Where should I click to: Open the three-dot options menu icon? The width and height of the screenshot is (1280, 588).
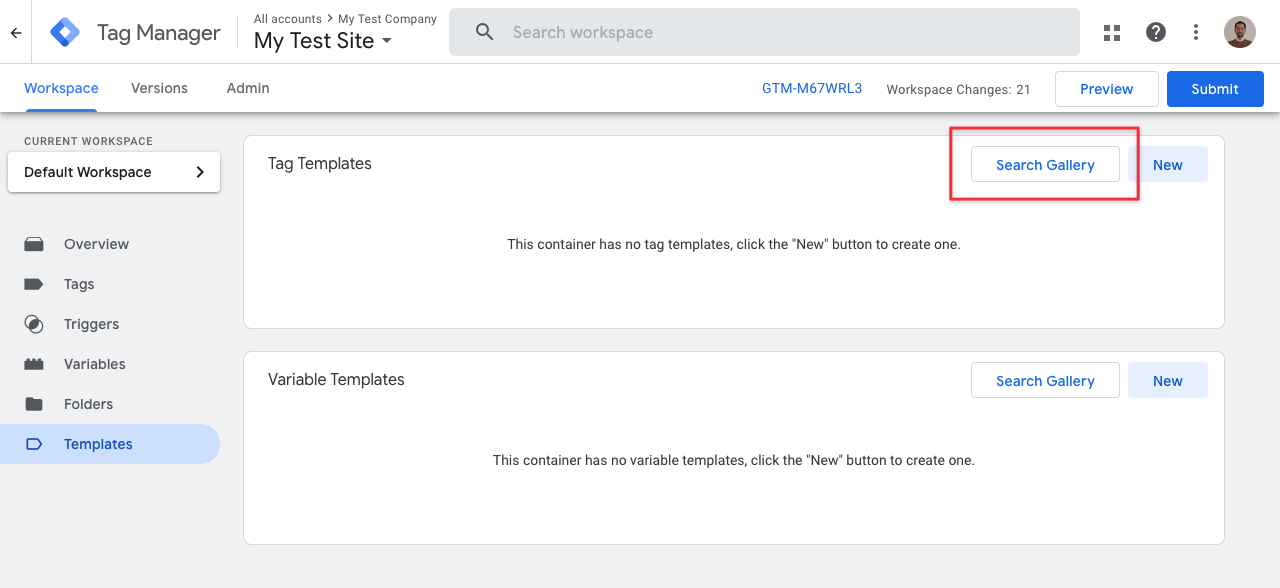pyautogui.click(x=1196, y=32)
